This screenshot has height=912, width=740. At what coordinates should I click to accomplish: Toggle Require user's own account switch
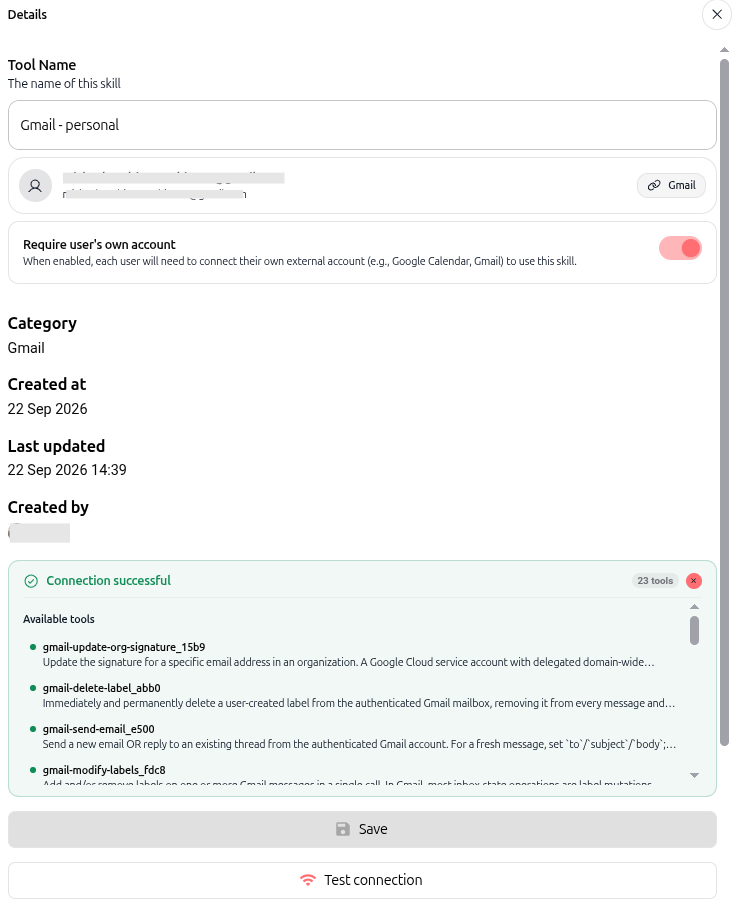680,248
